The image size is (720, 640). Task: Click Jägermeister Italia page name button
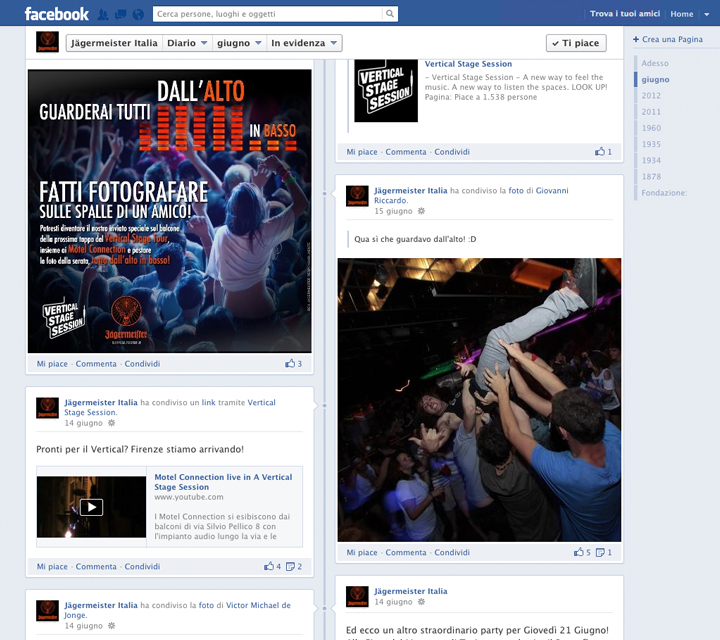click(114, 43)
